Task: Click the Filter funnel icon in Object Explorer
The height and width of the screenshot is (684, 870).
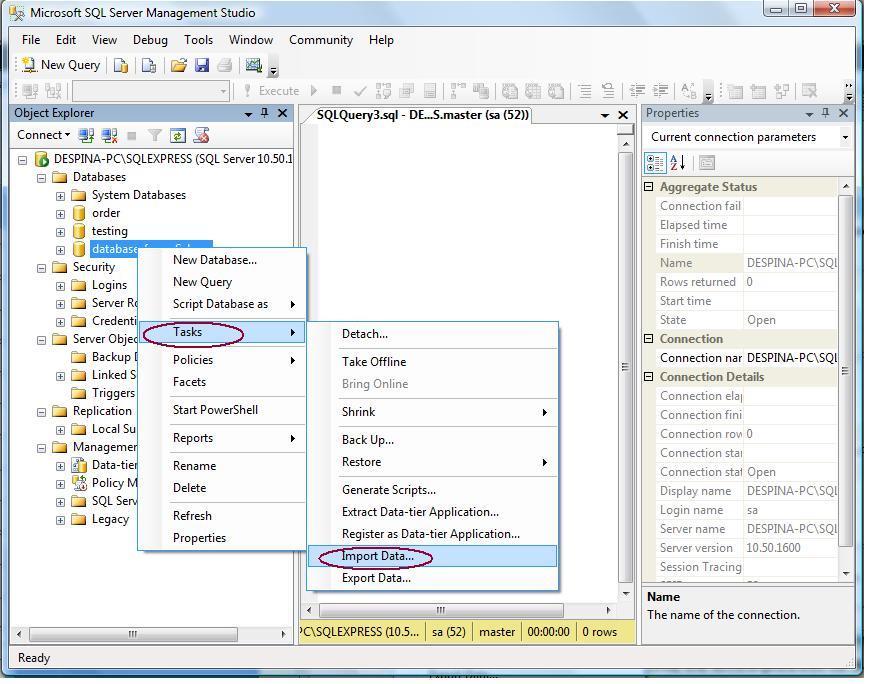Action: tap(155, 135)
